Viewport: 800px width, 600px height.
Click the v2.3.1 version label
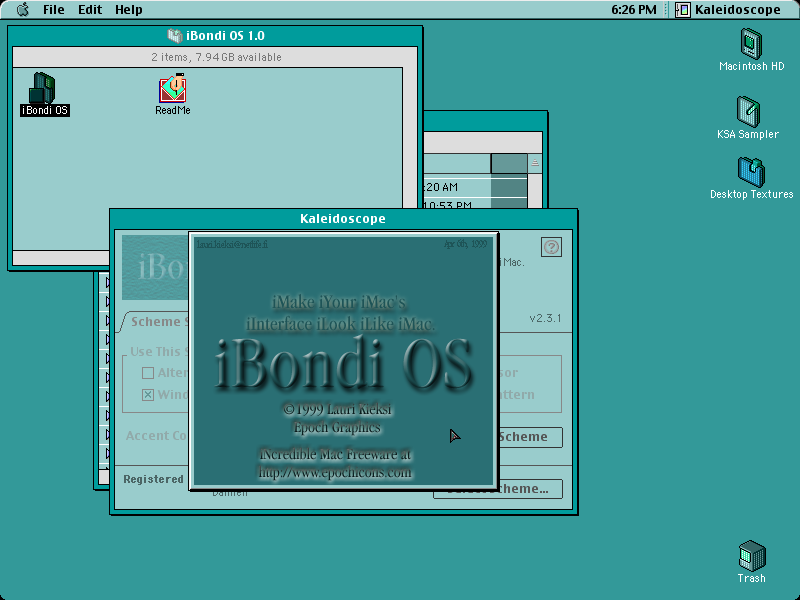point(545,318)
